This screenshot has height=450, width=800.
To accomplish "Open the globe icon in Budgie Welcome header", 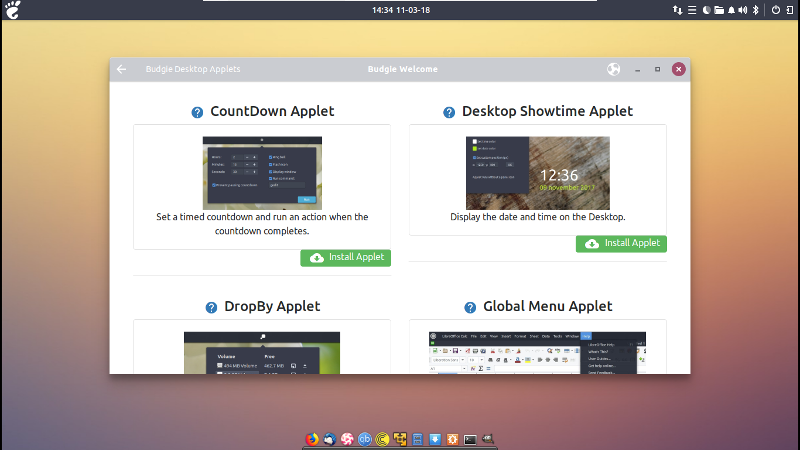I will 613,69.
